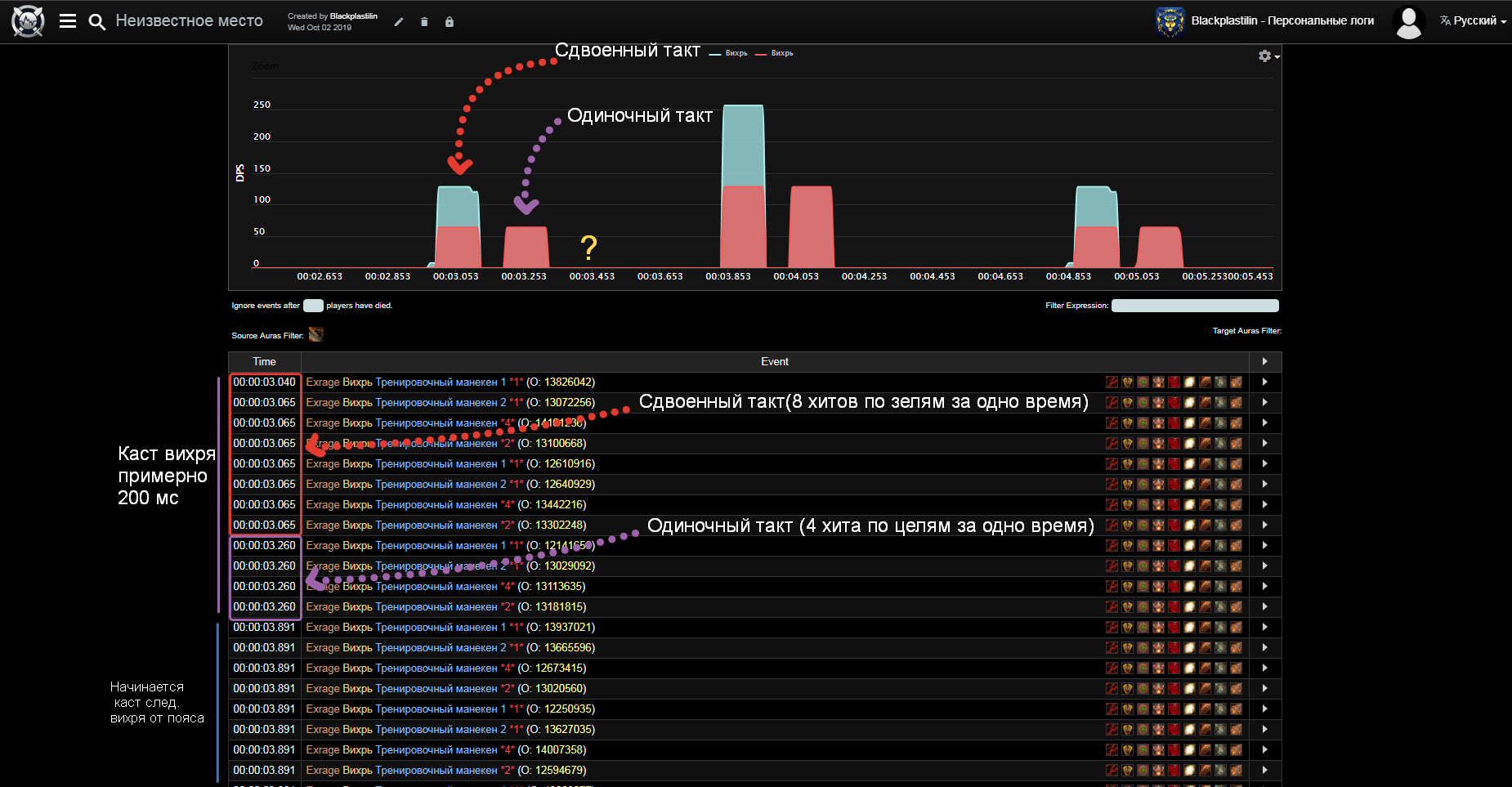The width and height of the screenshot is (1512, 787).
Task: Click the Filter Expression input field
Action: pyautogui.click(x=1194, y=306)
